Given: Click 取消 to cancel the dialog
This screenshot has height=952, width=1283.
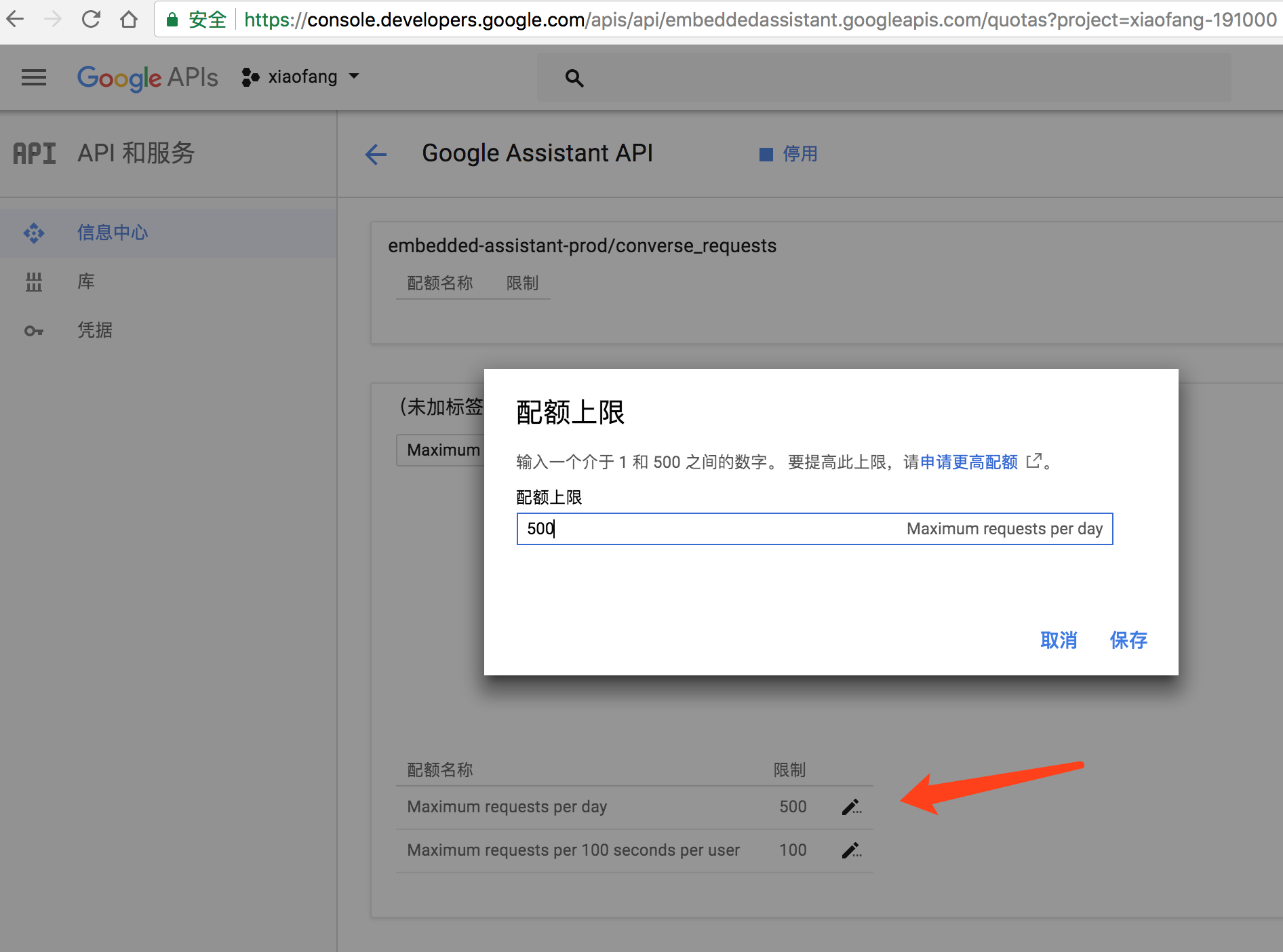Looking at the screenshot, I should coord(1059,640).
